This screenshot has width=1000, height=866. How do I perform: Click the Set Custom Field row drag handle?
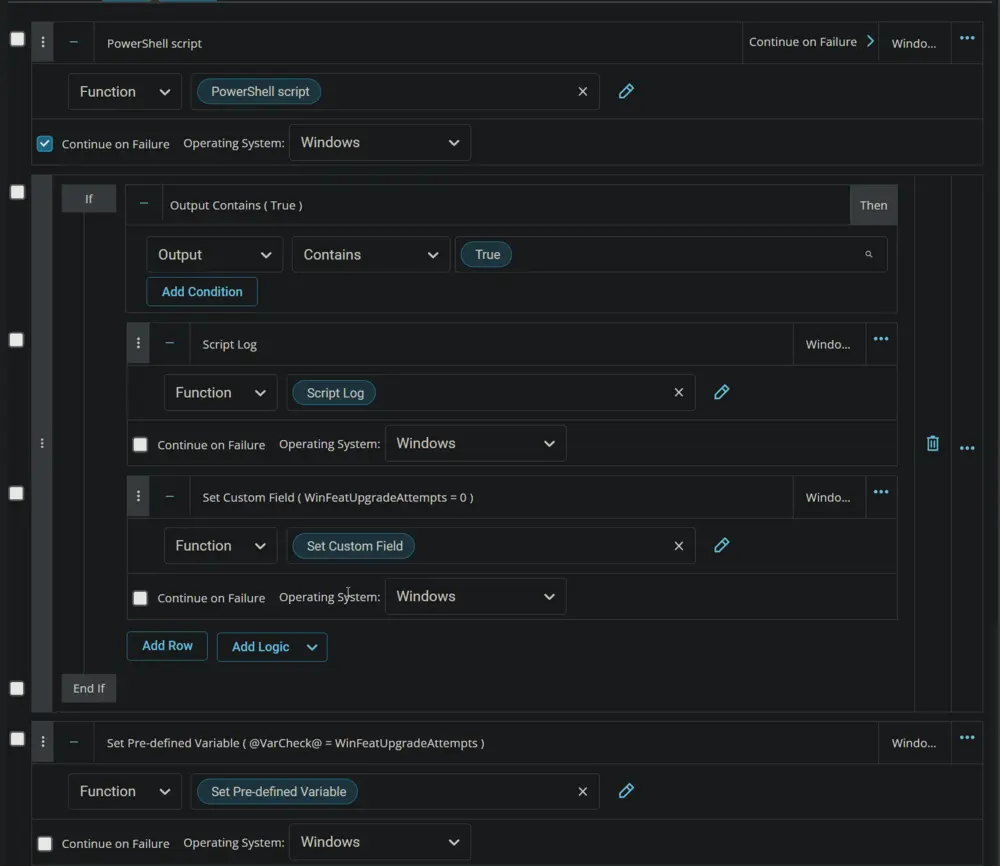click(138, 496)
